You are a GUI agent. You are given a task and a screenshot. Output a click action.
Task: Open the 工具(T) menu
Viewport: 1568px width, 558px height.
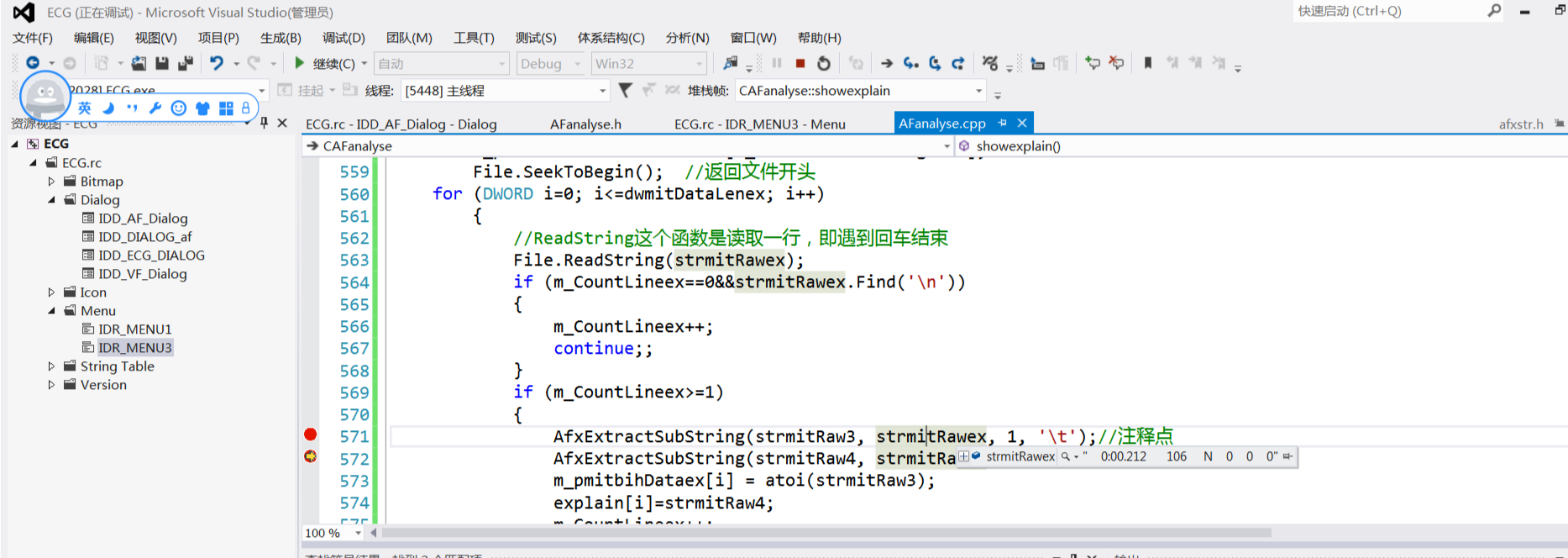(474, 38)
